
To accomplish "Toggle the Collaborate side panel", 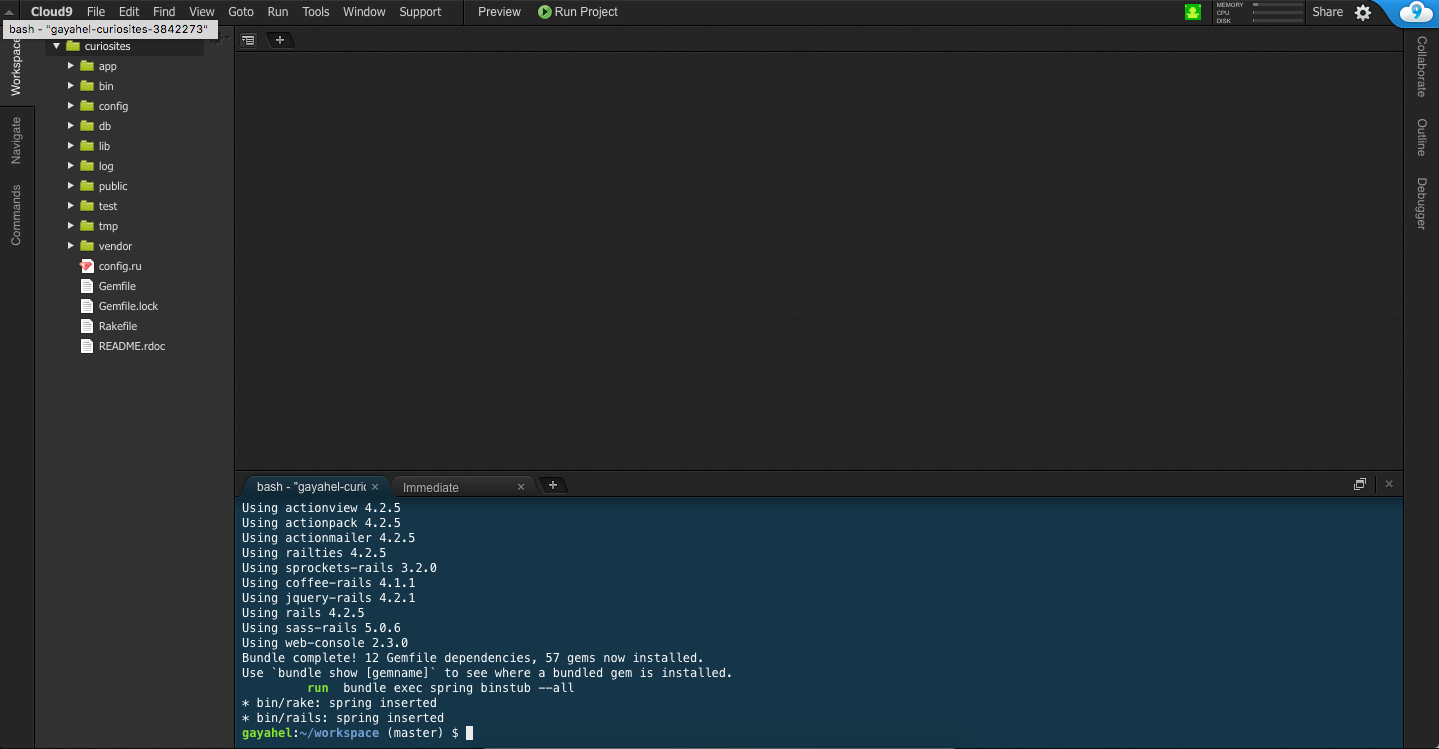I will click(1421, 66).
